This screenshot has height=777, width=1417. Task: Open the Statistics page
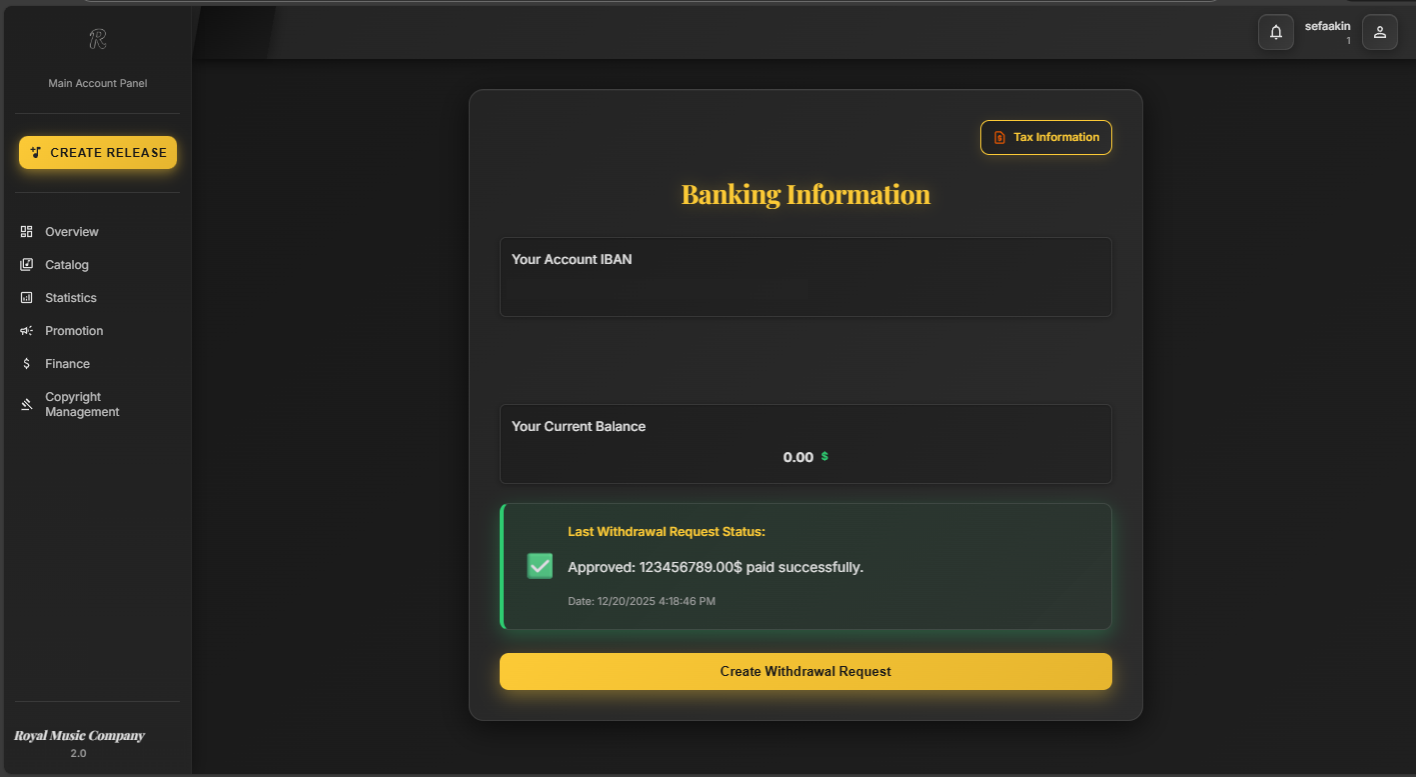71,298
